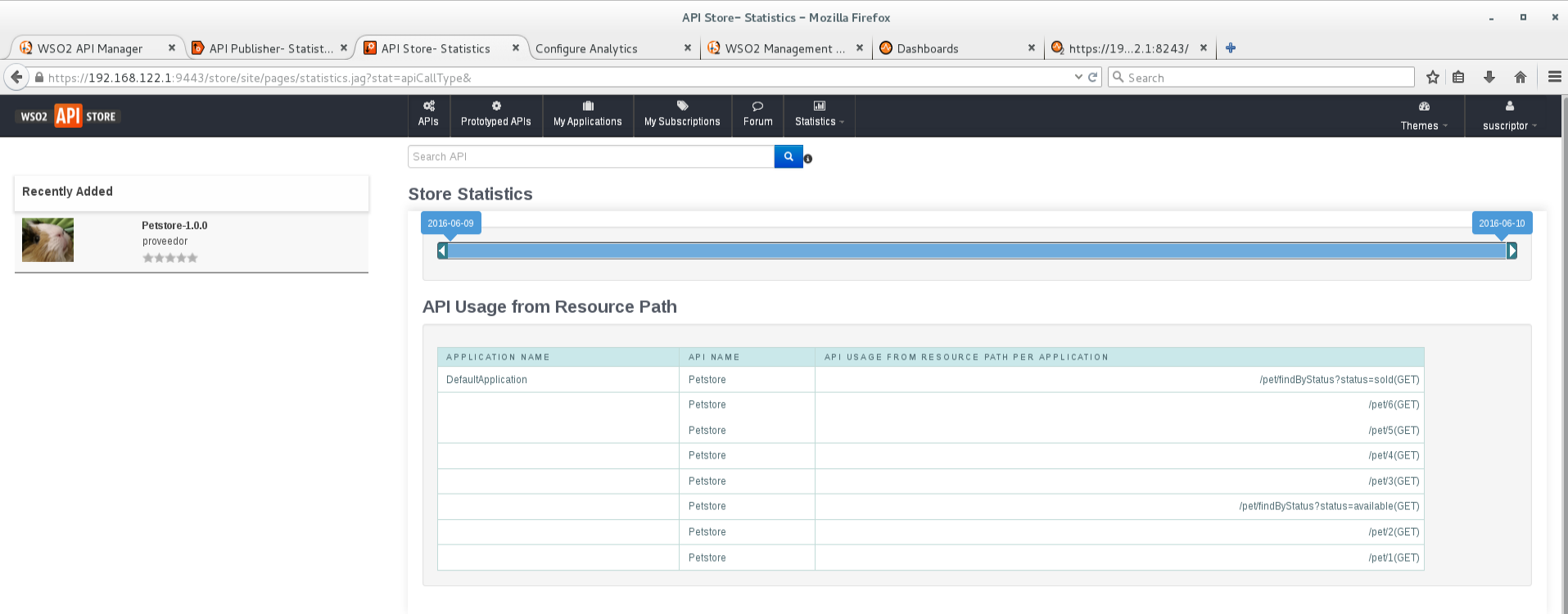Click the Petstore star rating
The width and height of the screenshot is (1568, 614).
coord(170,258)
